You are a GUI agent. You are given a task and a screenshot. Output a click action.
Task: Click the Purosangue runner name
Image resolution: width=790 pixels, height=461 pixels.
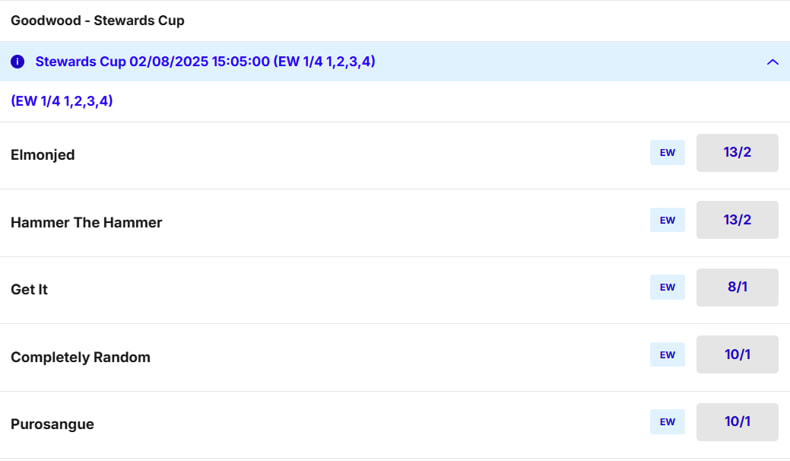pyautogui.click(x=52, y=424)
